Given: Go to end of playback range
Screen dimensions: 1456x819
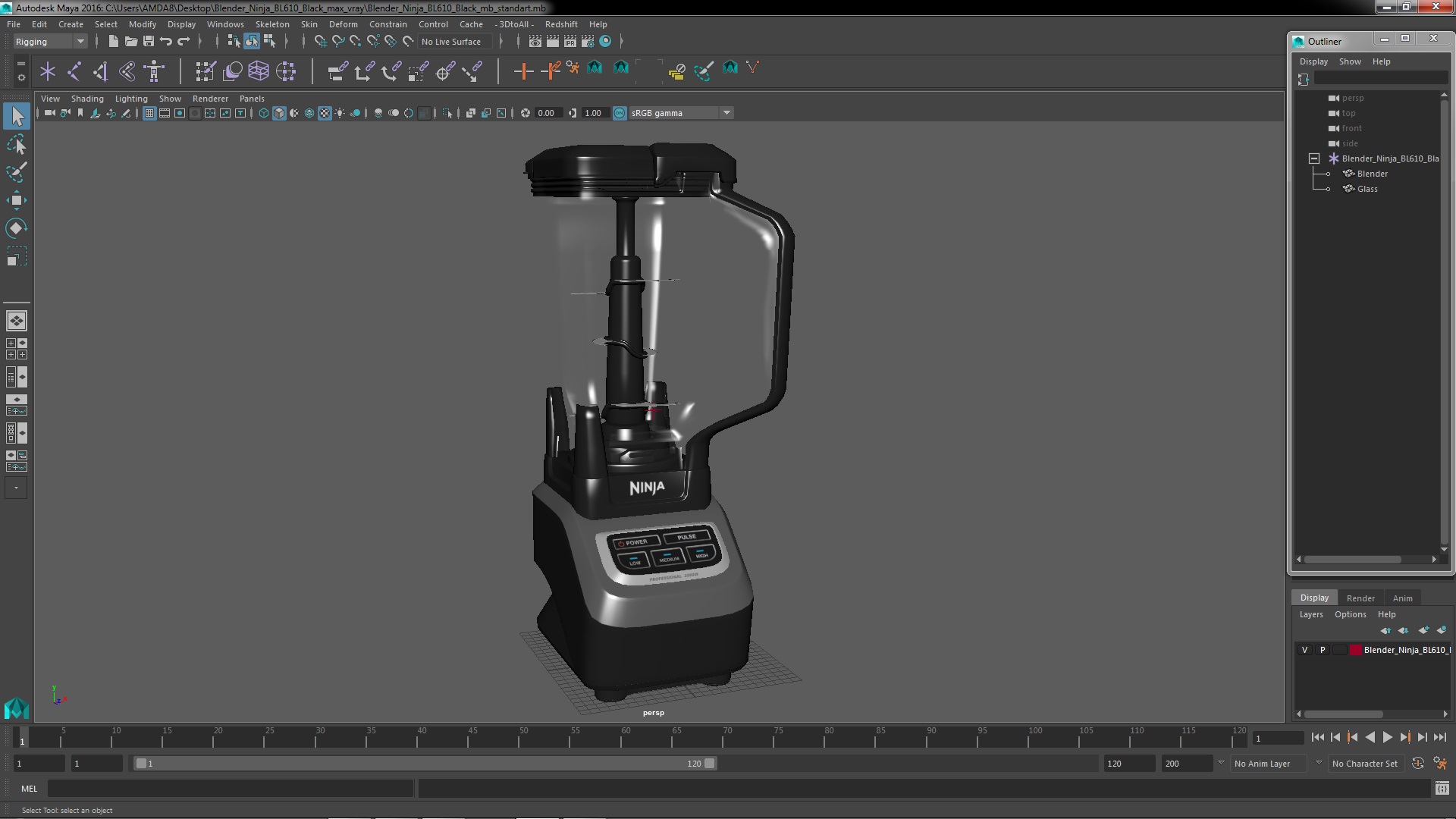Looking at the screenshot, I should pyautogui.click(x=1440, y=737).
